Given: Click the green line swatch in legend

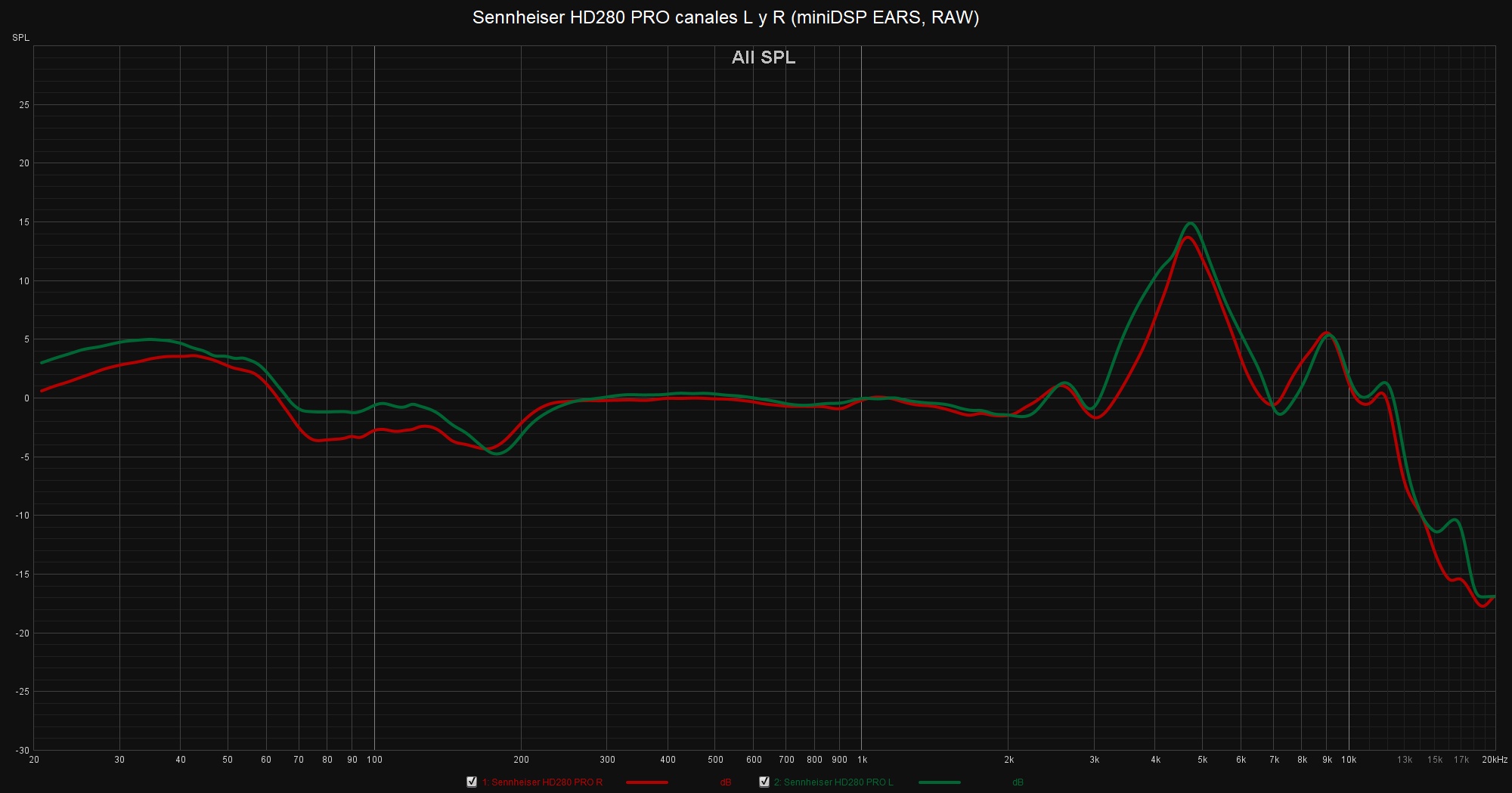Looking at the screenshot, I should pos(939,782).
